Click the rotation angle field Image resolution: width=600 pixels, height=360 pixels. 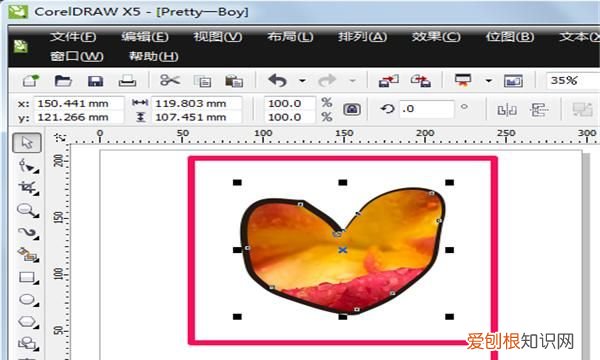(427, 109)
